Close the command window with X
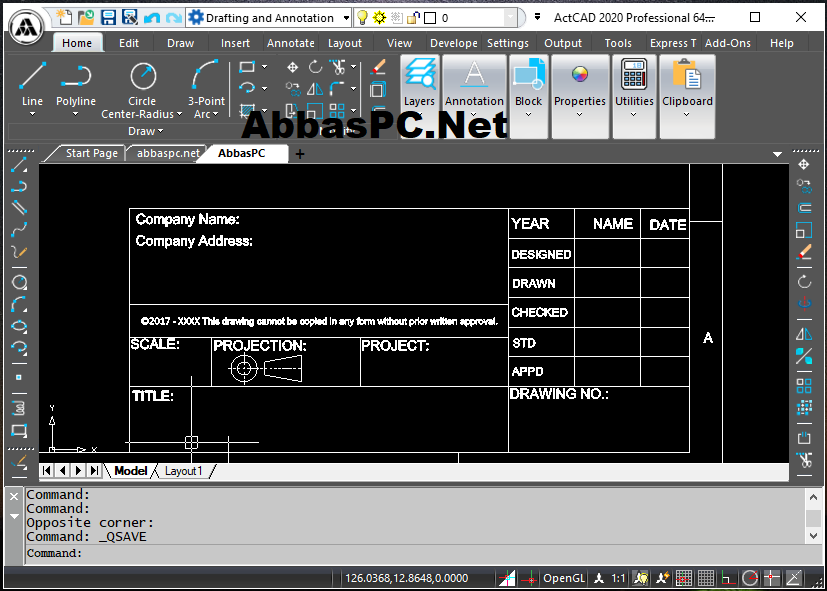 click(x=14, y=496)
